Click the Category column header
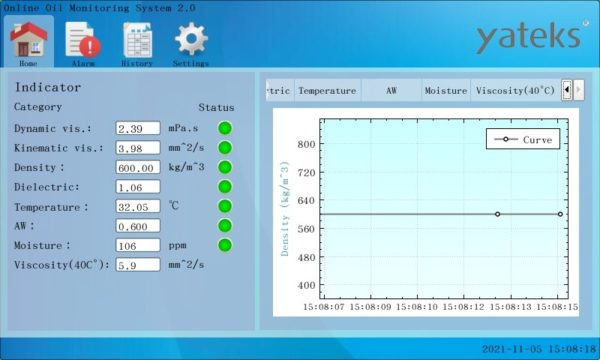Image resolution: width=600 pixels, height=360 pixels. 38,107
